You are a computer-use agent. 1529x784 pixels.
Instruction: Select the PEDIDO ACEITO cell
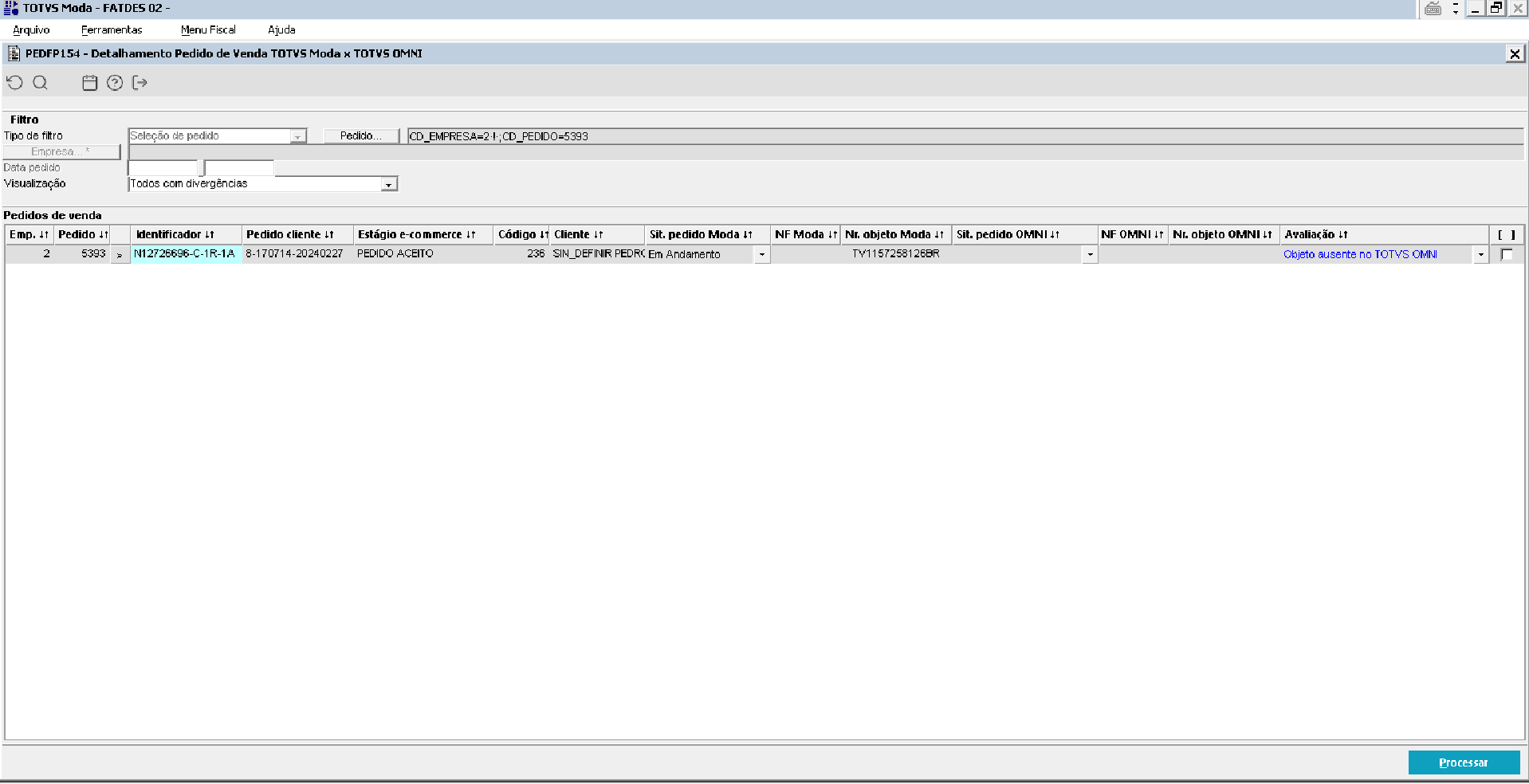[423, 254]
